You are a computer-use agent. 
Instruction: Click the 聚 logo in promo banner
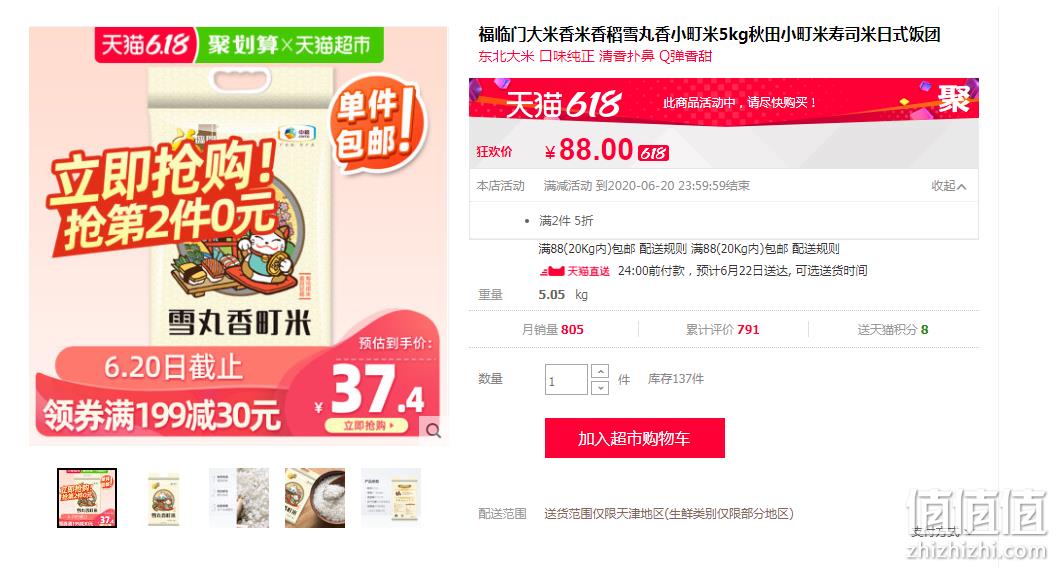(954, 100)
